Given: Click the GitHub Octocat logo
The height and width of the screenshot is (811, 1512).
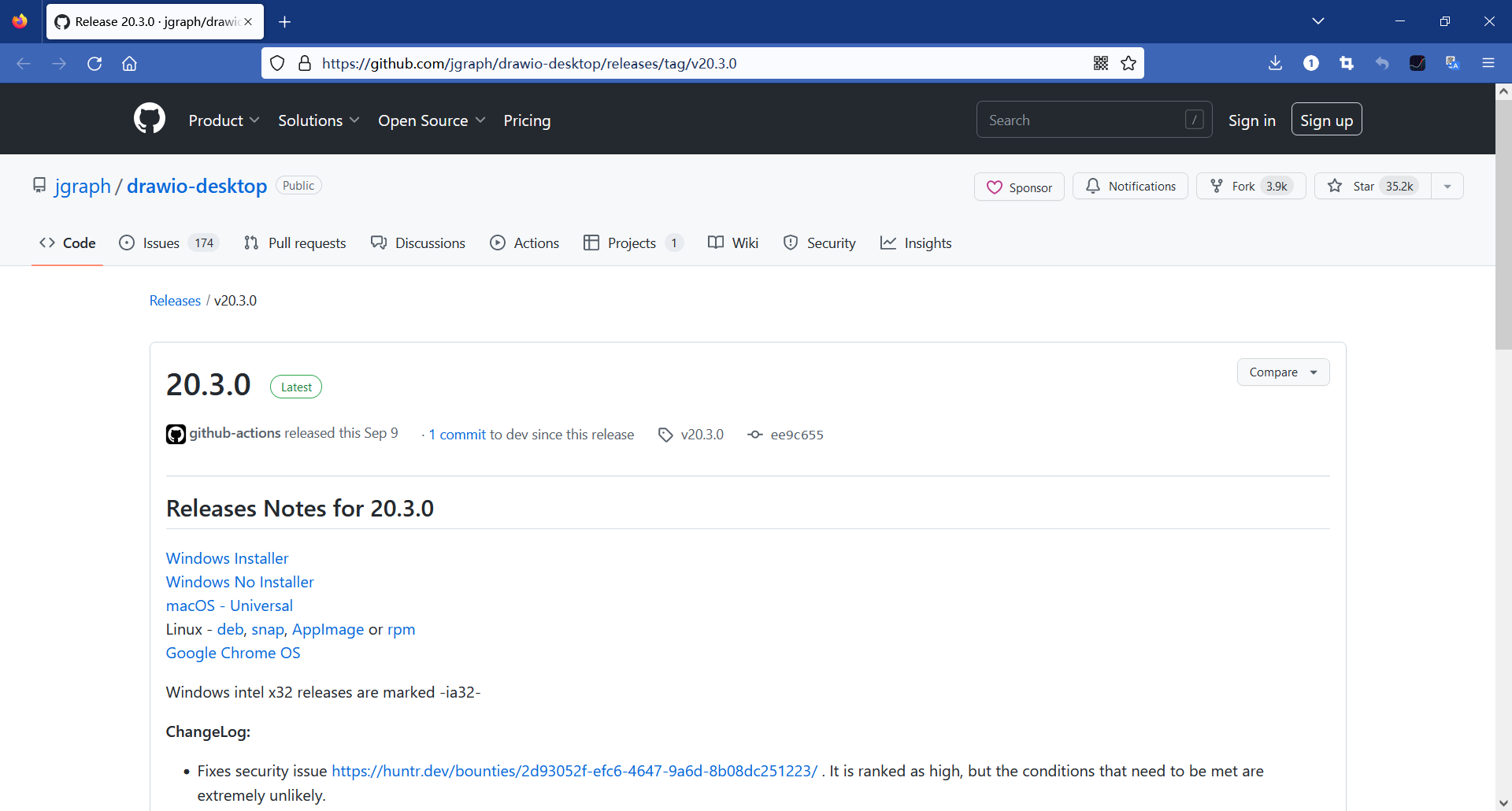Looking at the screenshot, I should pyautogui.click(x=150, y=120).
